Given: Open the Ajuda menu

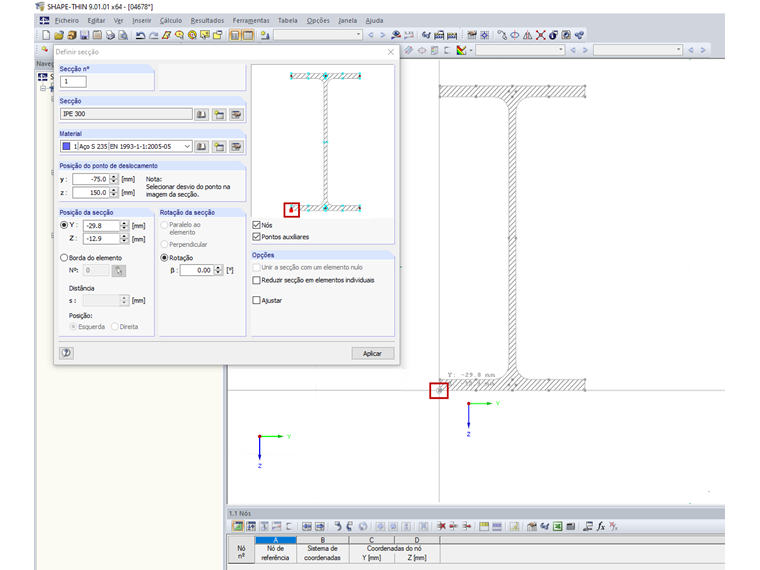Looking at the screenshot, I should (374, 20).
